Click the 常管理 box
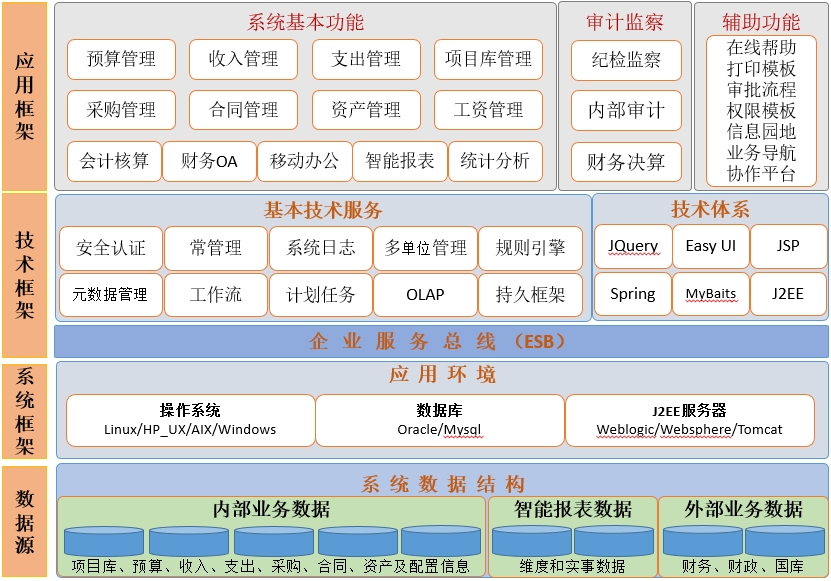 pyautogui.click(x=216, y=248)
